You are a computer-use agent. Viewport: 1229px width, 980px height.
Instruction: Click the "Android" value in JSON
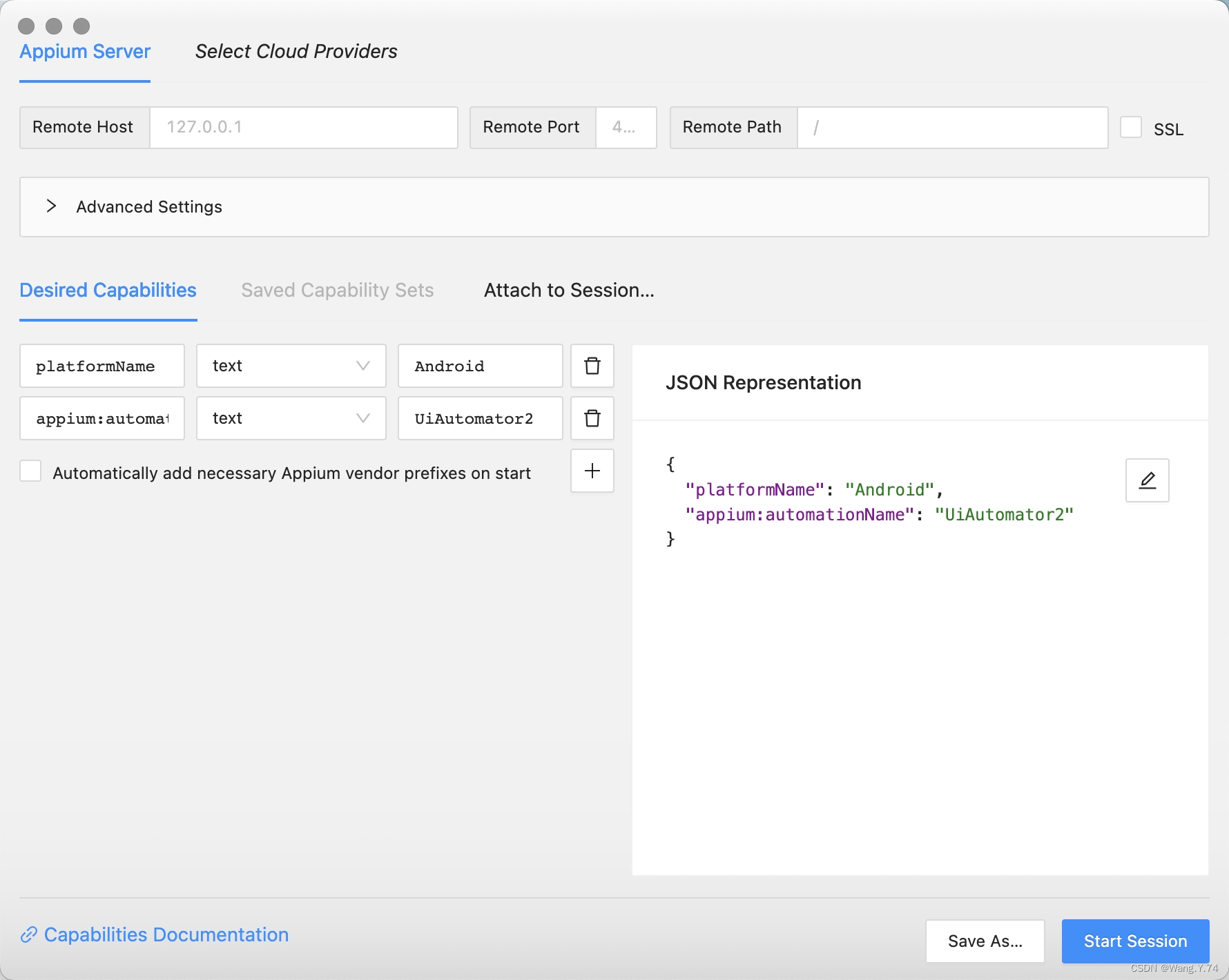pos(890,490)
